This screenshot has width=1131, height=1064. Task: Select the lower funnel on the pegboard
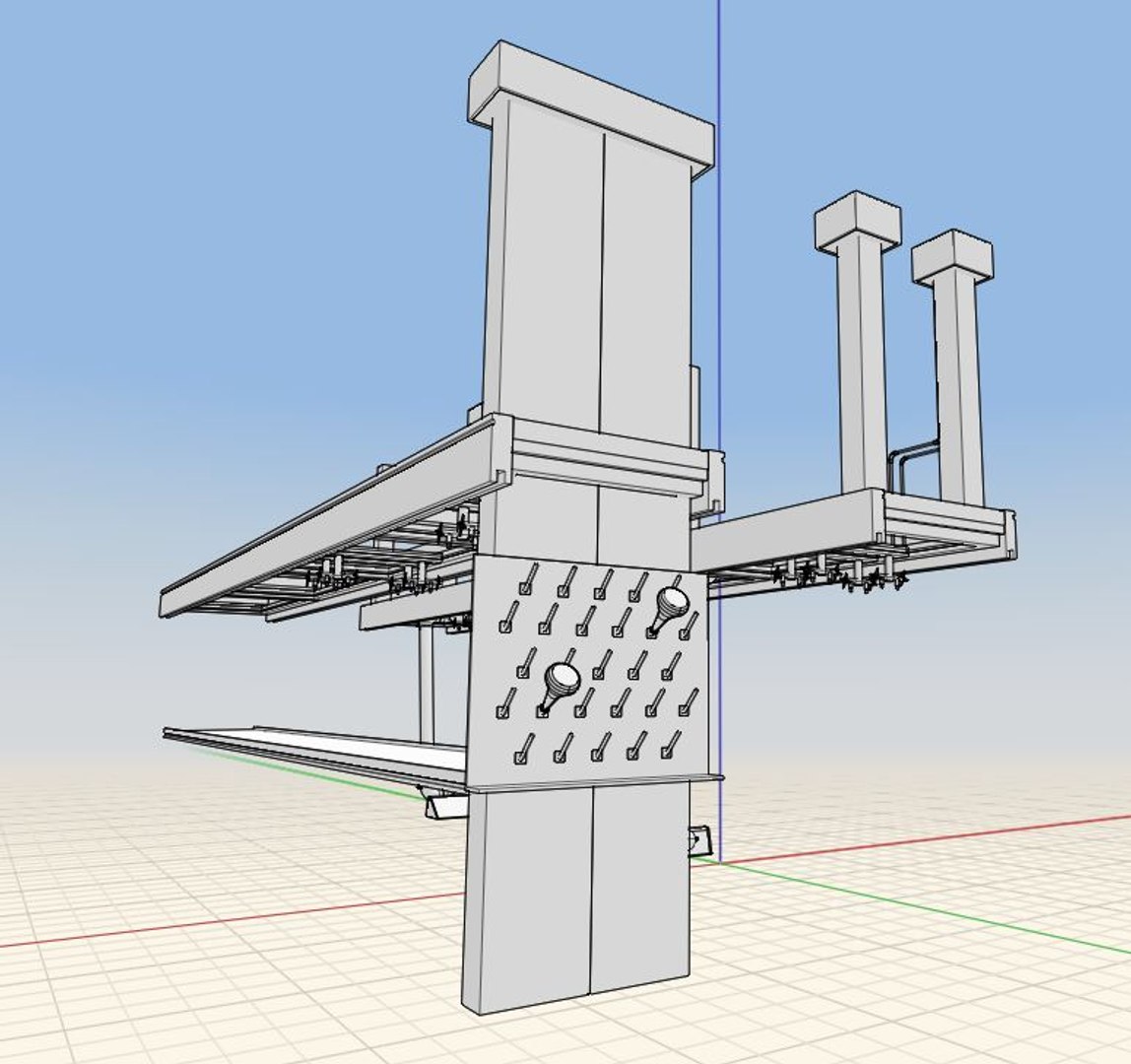(559, 686)
